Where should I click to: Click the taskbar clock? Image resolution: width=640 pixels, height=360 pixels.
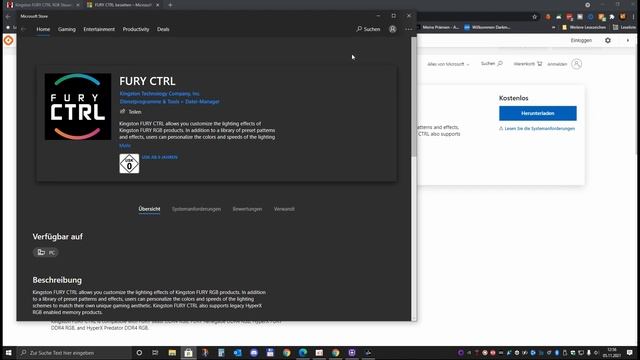click(611, 353)
